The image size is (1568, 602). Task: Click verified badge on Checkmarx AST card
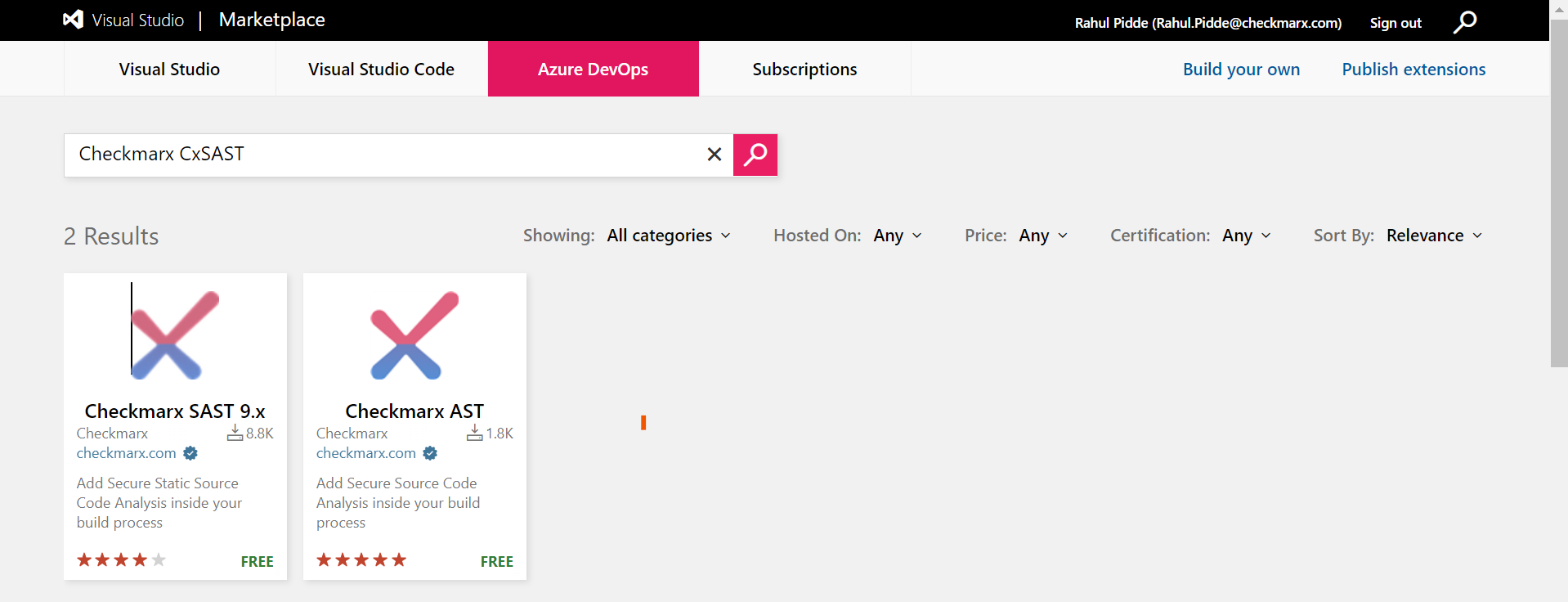pos(430,453)
